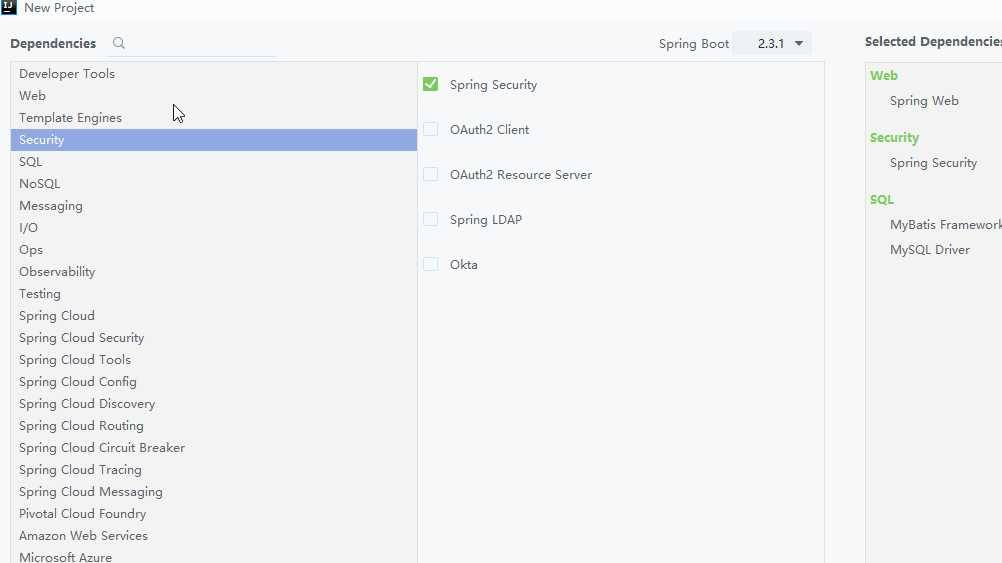This screenshot has height=563, width=1002.
Task: Click the IntelliJ logo in title bar
Action: tap(9, 7)
